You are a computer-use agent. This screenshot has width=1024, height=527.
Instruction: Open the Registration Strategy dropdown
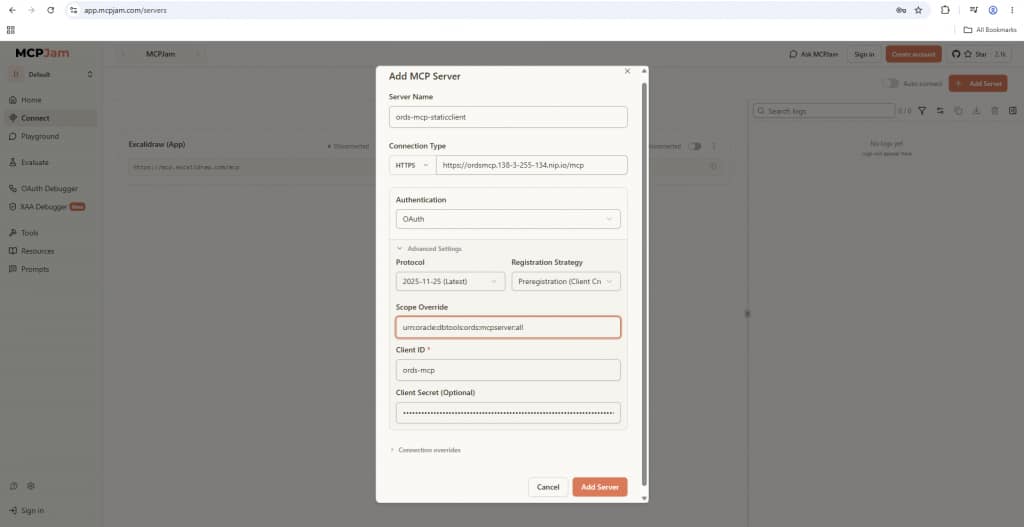click(566, 281)
